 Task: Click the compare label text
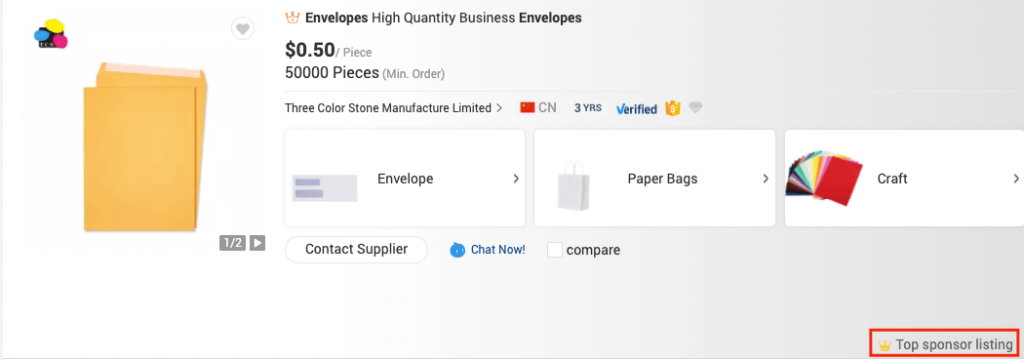point(593,250)
